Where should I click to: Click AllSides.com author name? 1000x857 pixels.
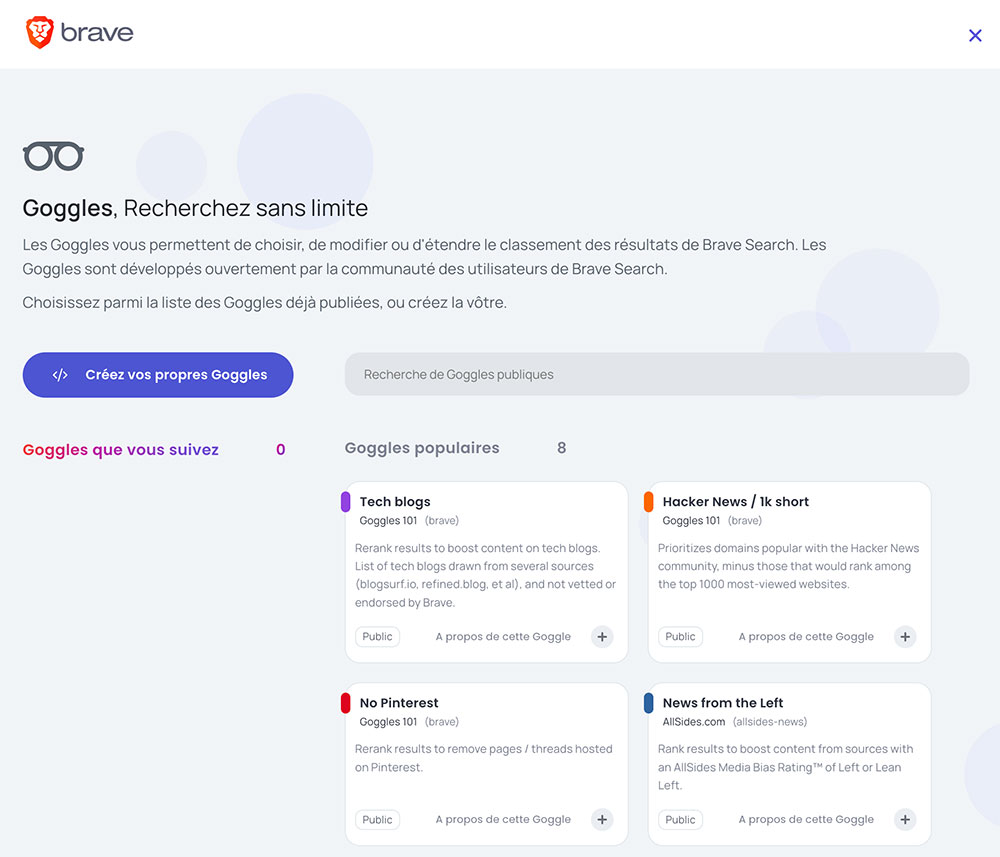click(694, 722)
